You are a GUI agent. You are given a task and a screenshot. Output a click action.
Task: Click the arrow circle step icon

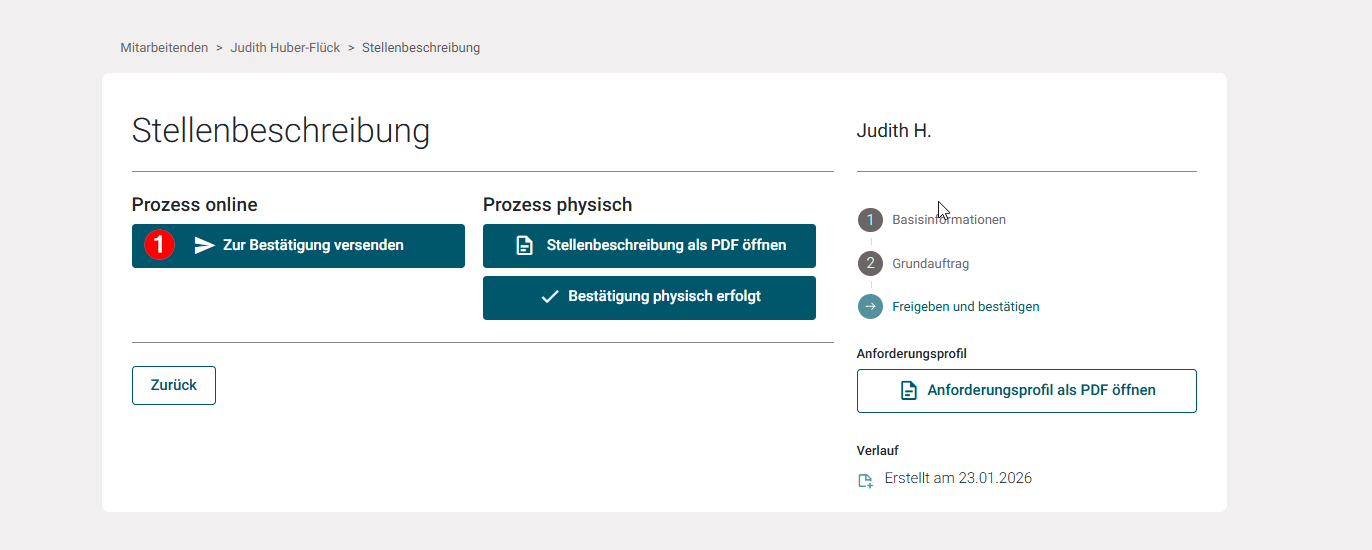point(870,307)
